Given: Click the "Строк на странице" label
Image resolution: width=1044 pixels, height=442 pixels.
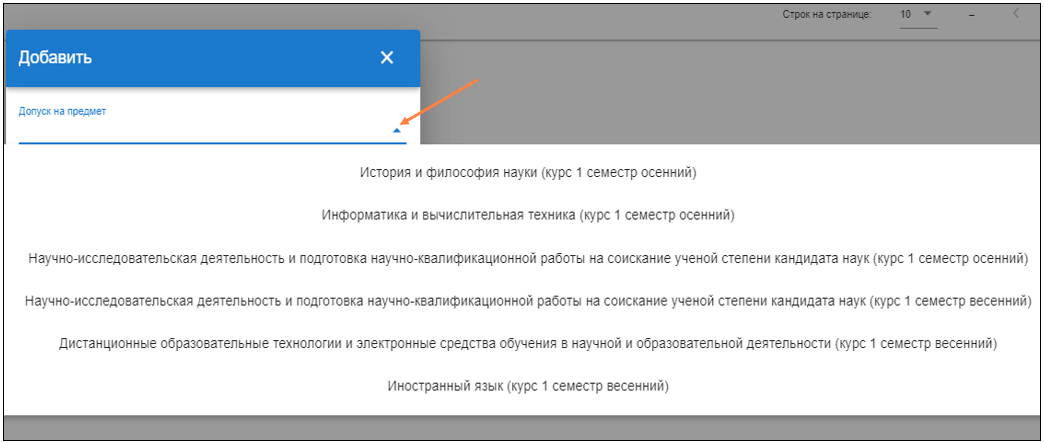Looking at the screenshot, I should point(827,15).
